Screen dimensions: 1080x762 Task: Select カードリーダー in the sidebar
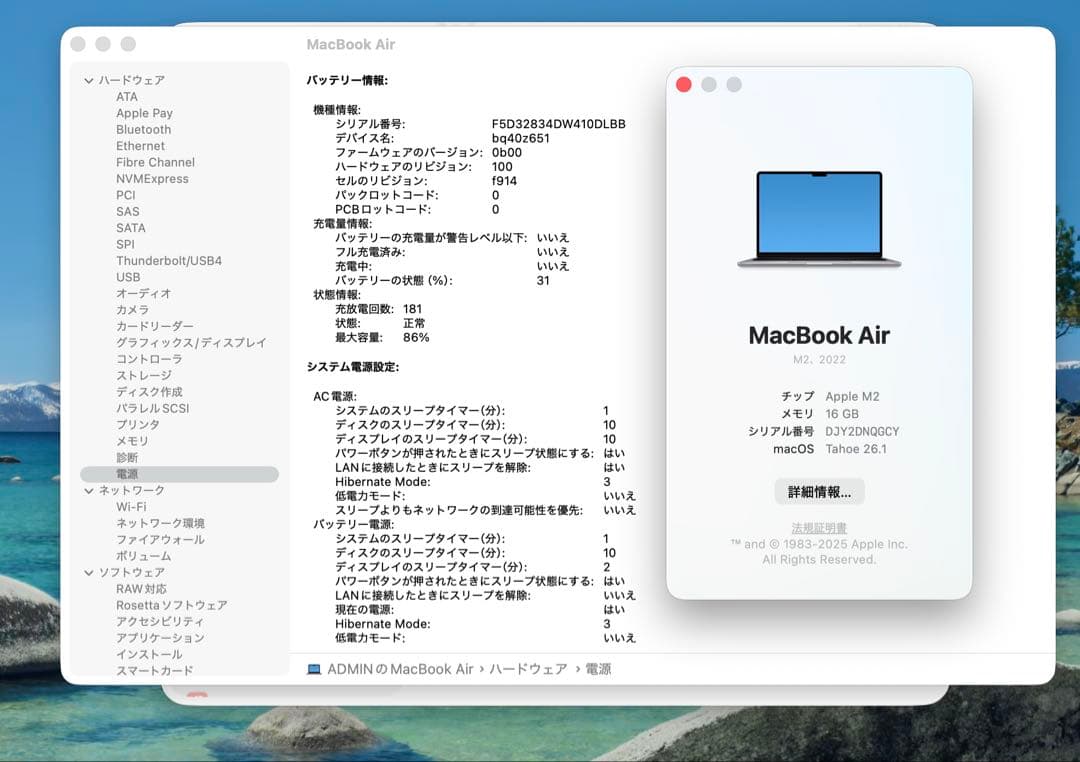(x=155, y=327)
